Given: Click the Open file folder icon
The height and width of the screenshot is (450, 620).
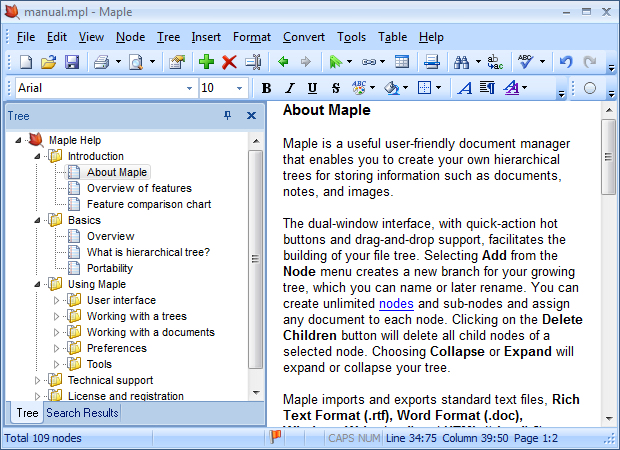Looking at the screenshot, I should click(49, 62).
